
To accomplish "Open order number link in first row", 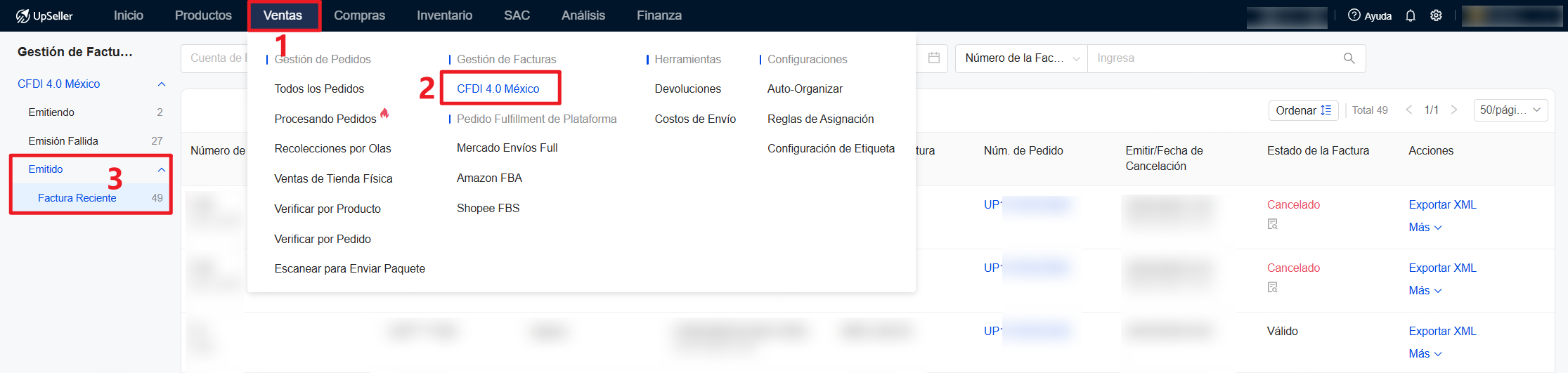I will pyautogui.click(x=1027, y=205).
